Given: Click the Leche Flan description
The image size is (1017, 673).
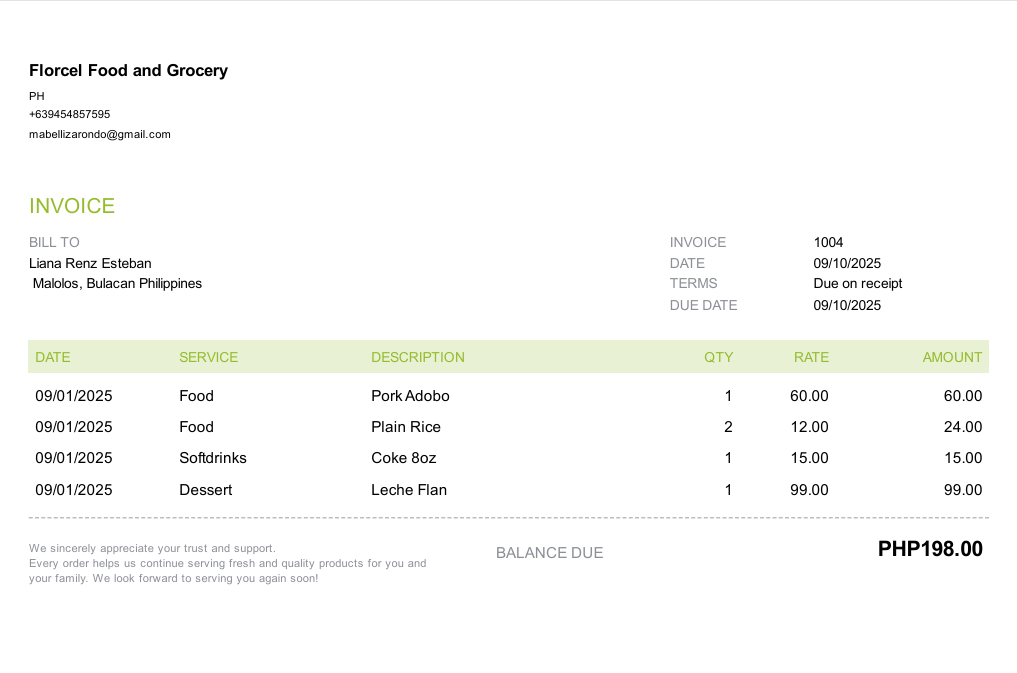Looking at the screenshot, I should (409, 490).
